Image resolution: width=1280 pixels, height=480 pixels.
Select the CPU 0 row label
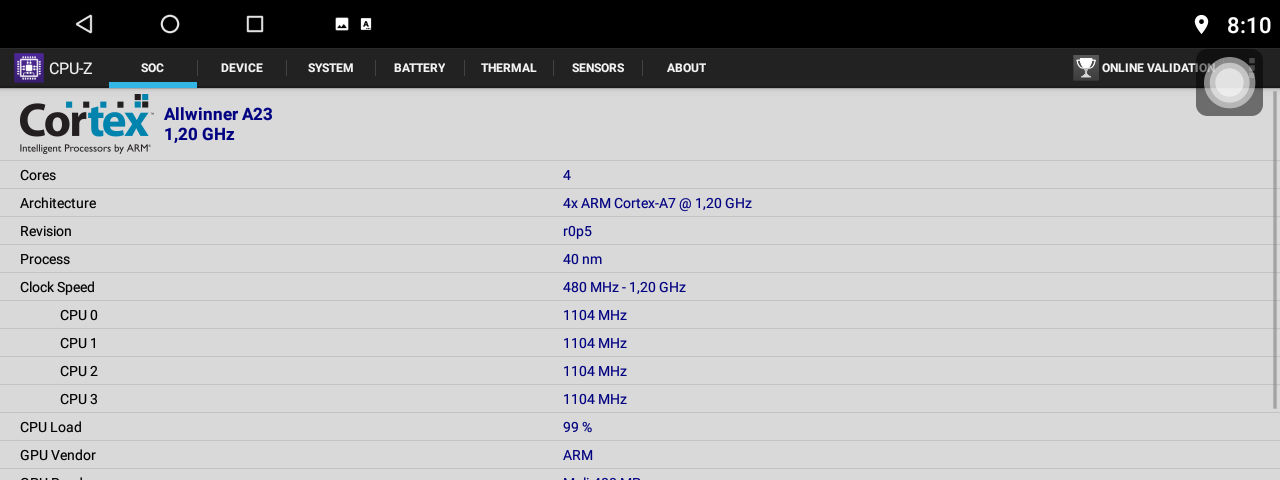[x=79, y=315]
